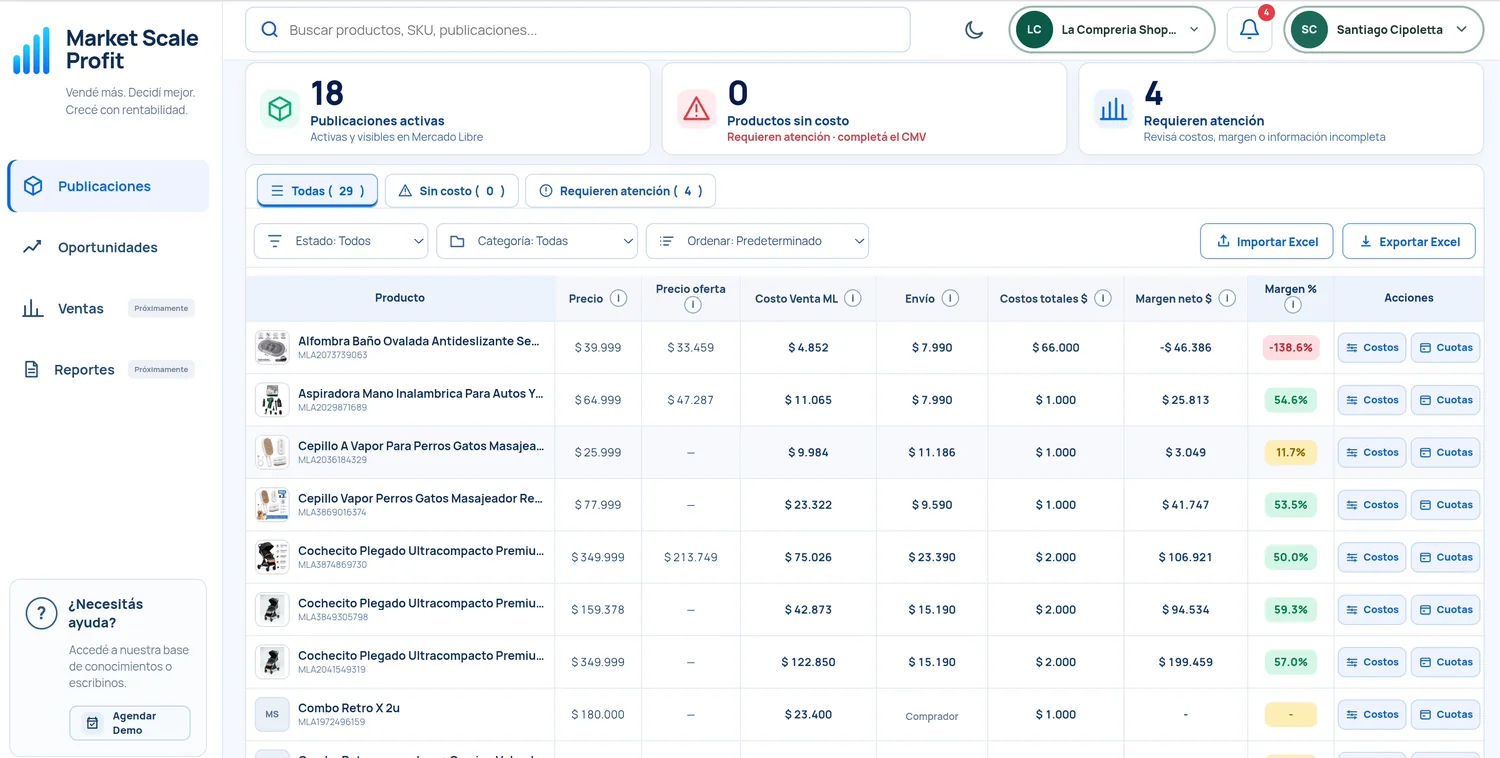This screenshot has height=758, width=1500.
Task: Click info icon next to Envío header
Action: (x=950, y=298)
